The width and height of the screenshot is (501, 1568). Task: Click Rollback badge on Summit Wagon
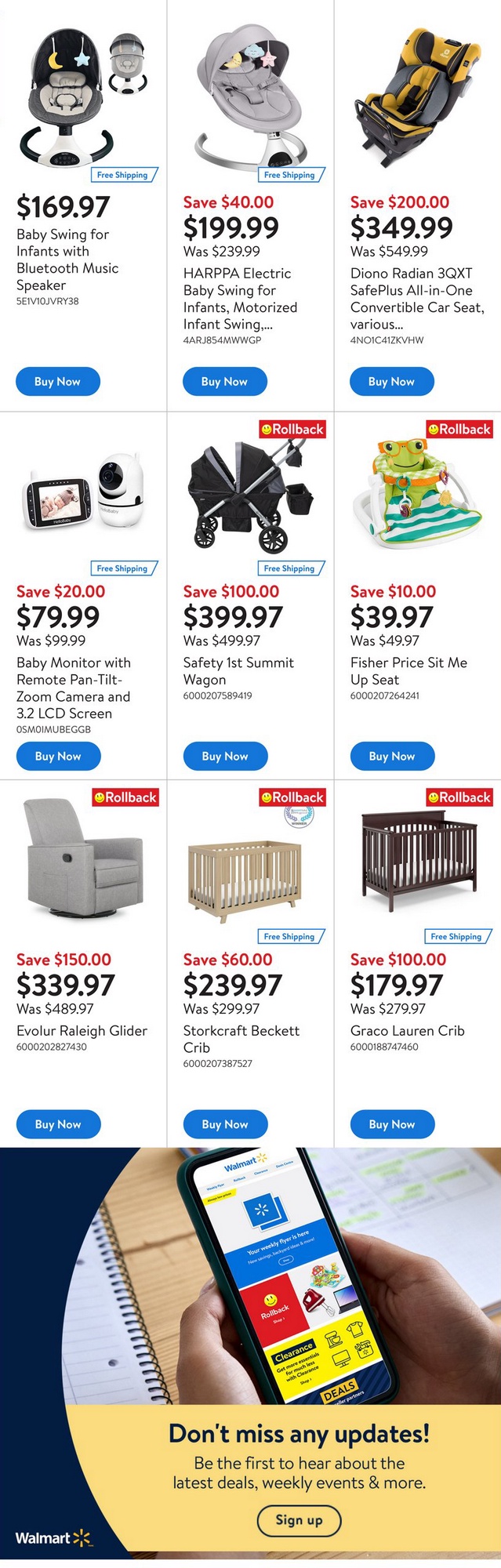(292, 430)
